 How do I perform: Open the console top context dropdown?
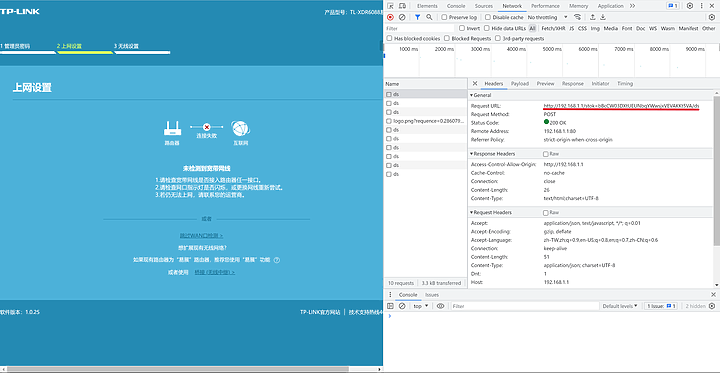pyautogui.click(x=421, y=306)
